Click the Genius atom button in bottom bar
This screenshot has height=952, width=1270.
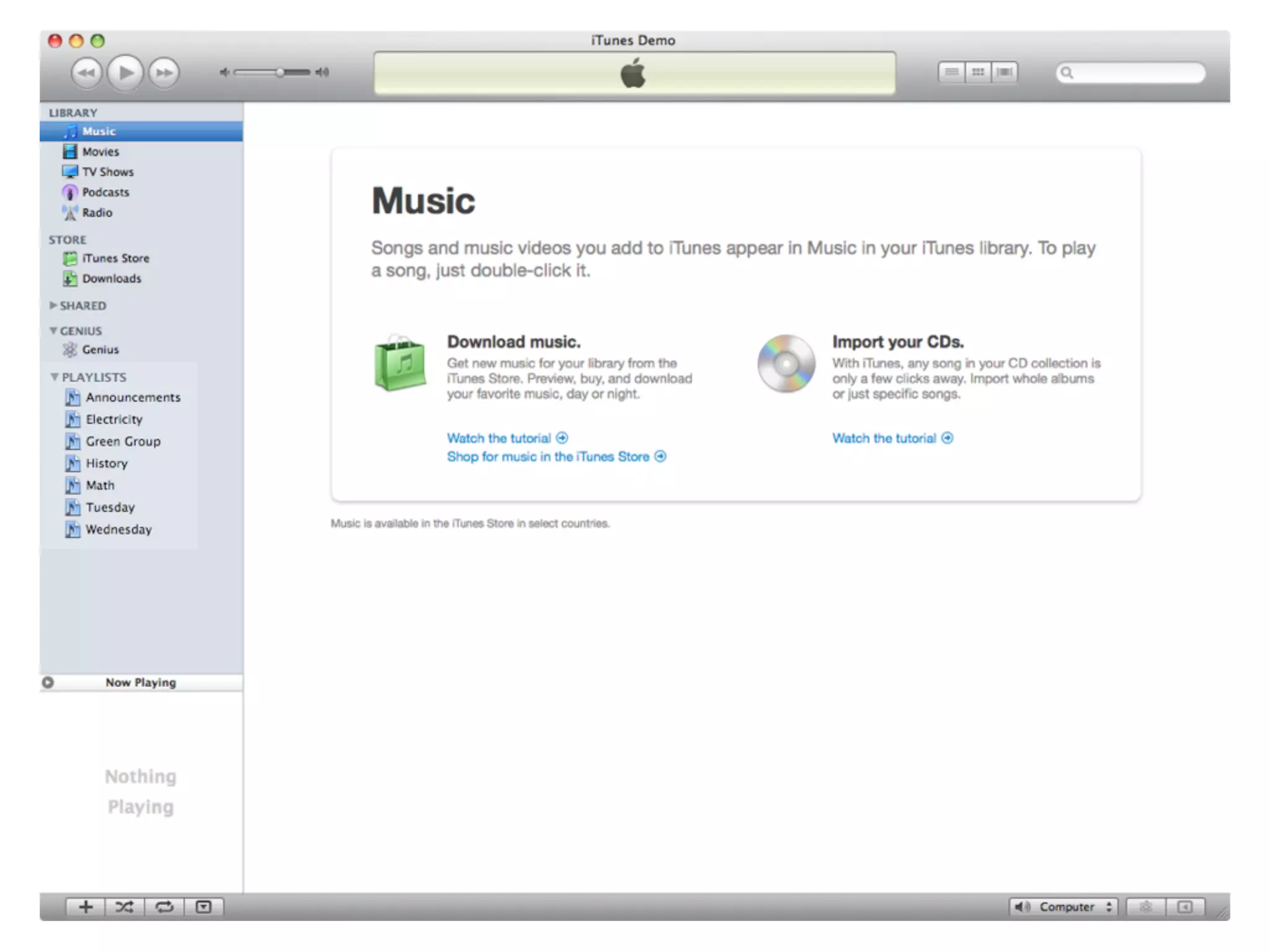tap(1145, 907)
